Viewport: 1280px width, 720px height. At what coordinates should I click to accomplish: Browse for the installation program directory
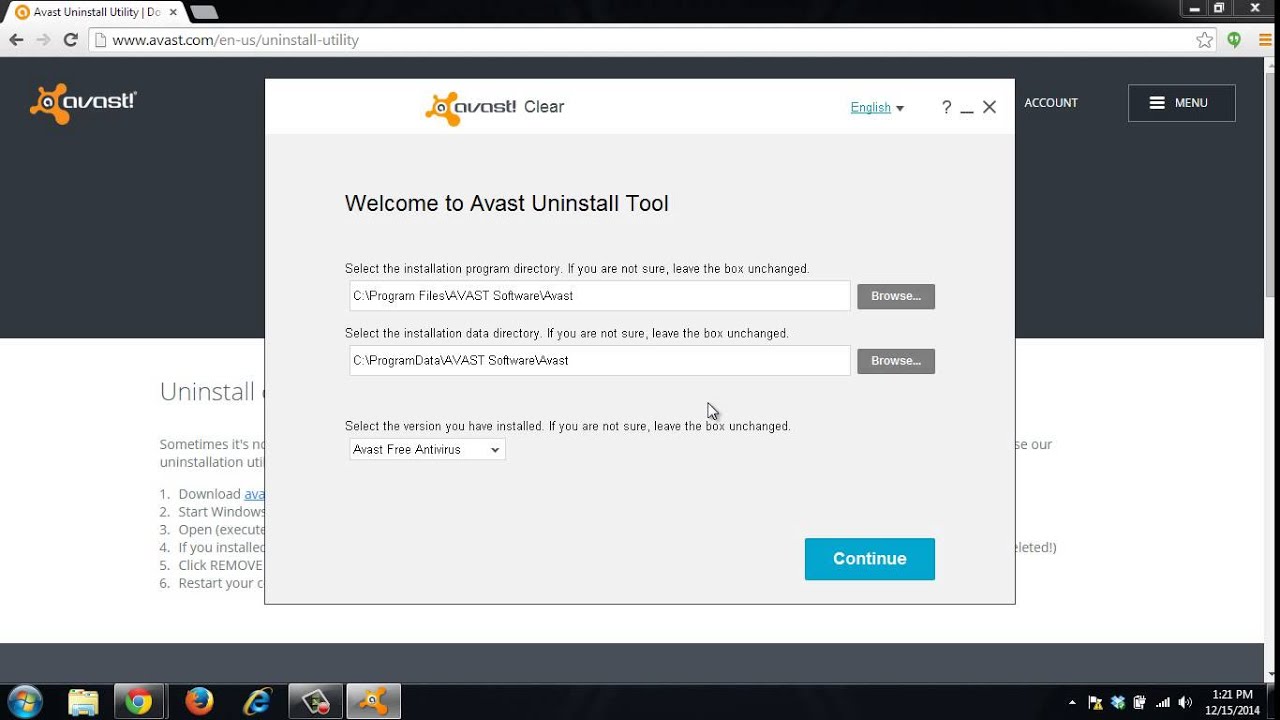coord(895,296)
